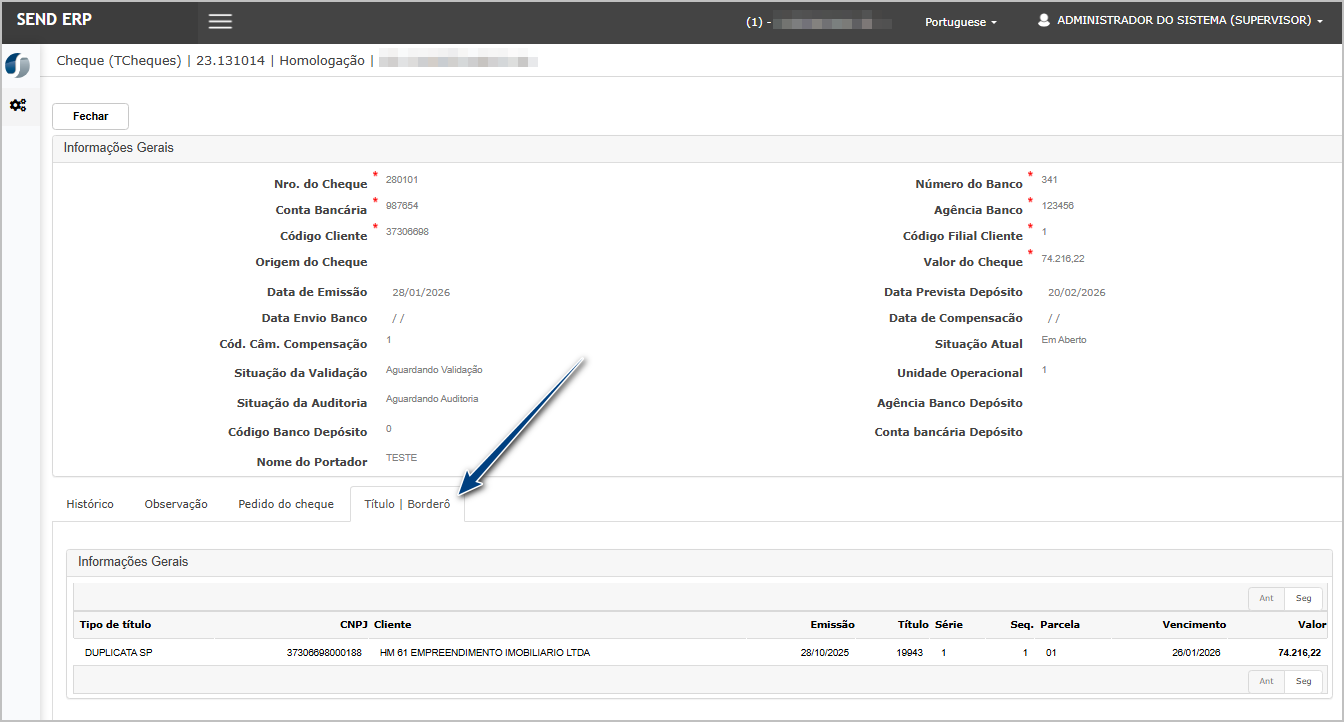Image resolution: width=1344 pixels, height=722 pixels.
Task: Click the Seg button below the table
Action: [x=1303, y=681]
